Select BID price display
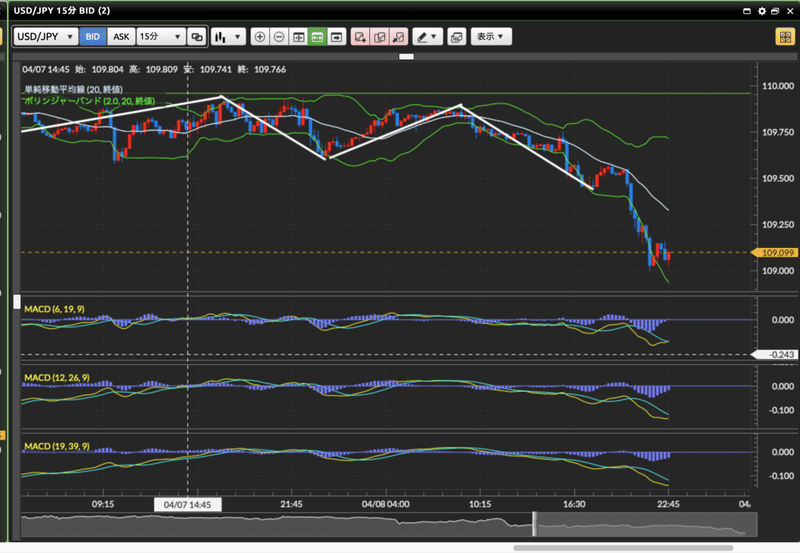800x553 pixels. pos(93,37)
